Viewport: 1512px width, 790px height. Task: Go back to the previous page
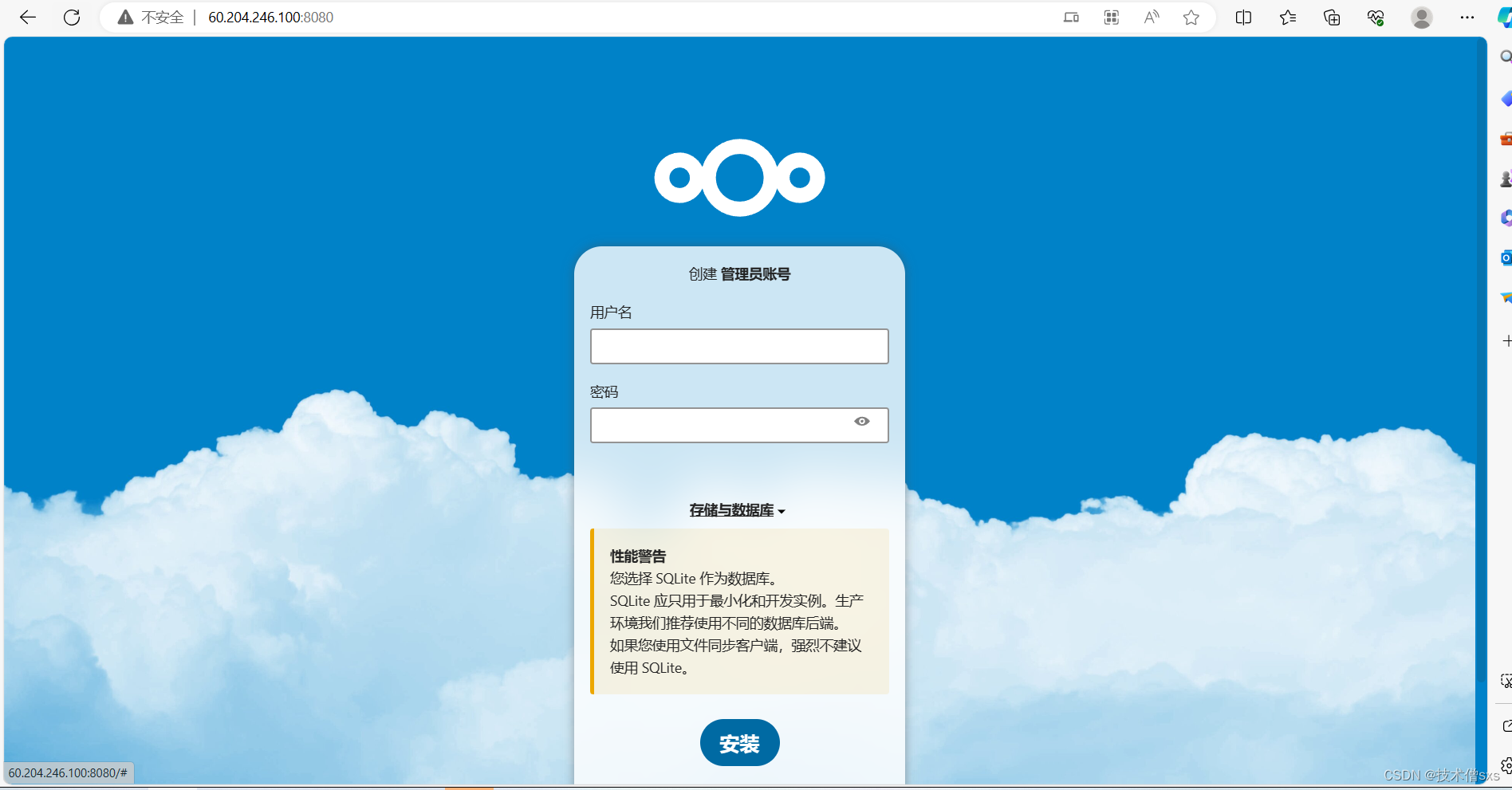click(28, 18)
